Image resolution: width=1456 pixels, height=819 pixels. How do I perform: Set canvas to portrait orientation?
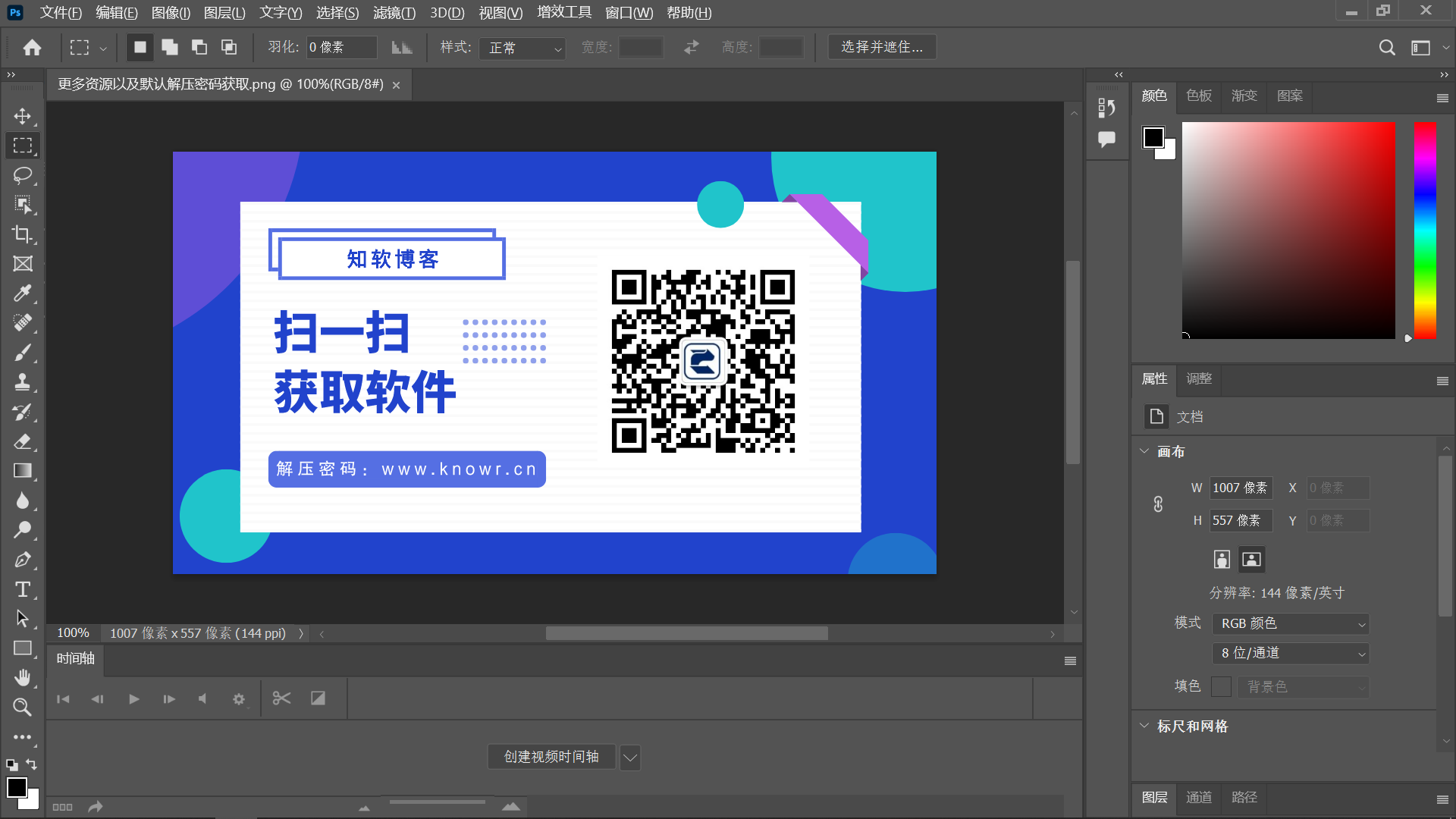tap(1222, 560)
